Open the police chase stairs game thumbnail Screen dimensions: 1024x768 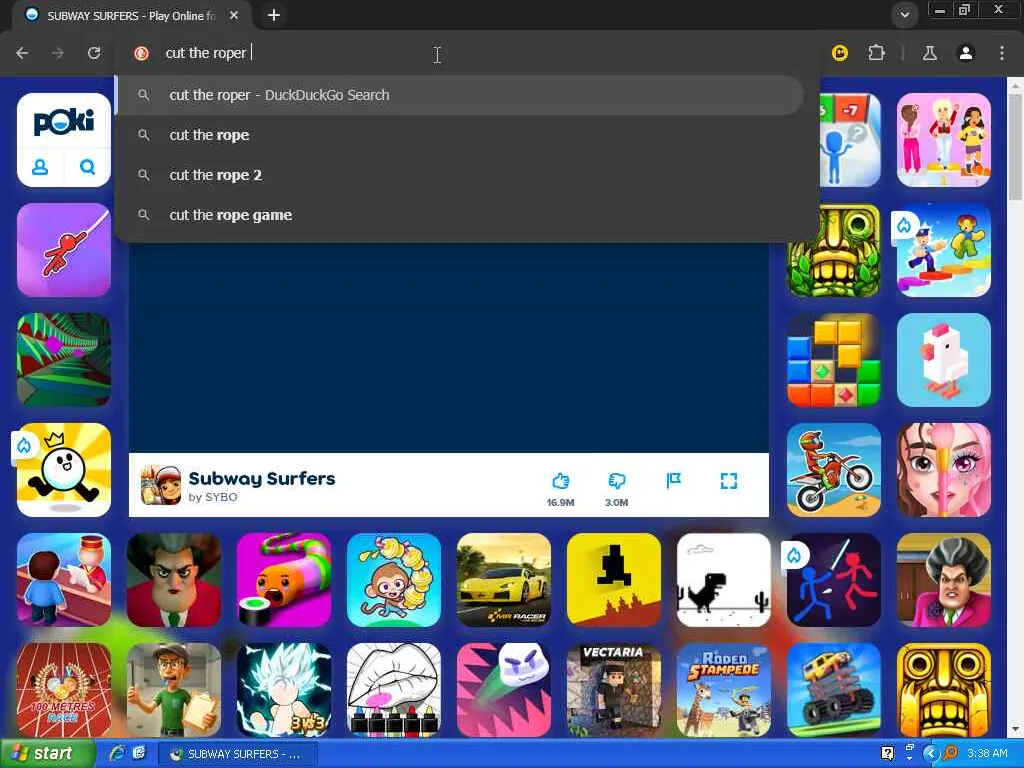pos(944,250)
